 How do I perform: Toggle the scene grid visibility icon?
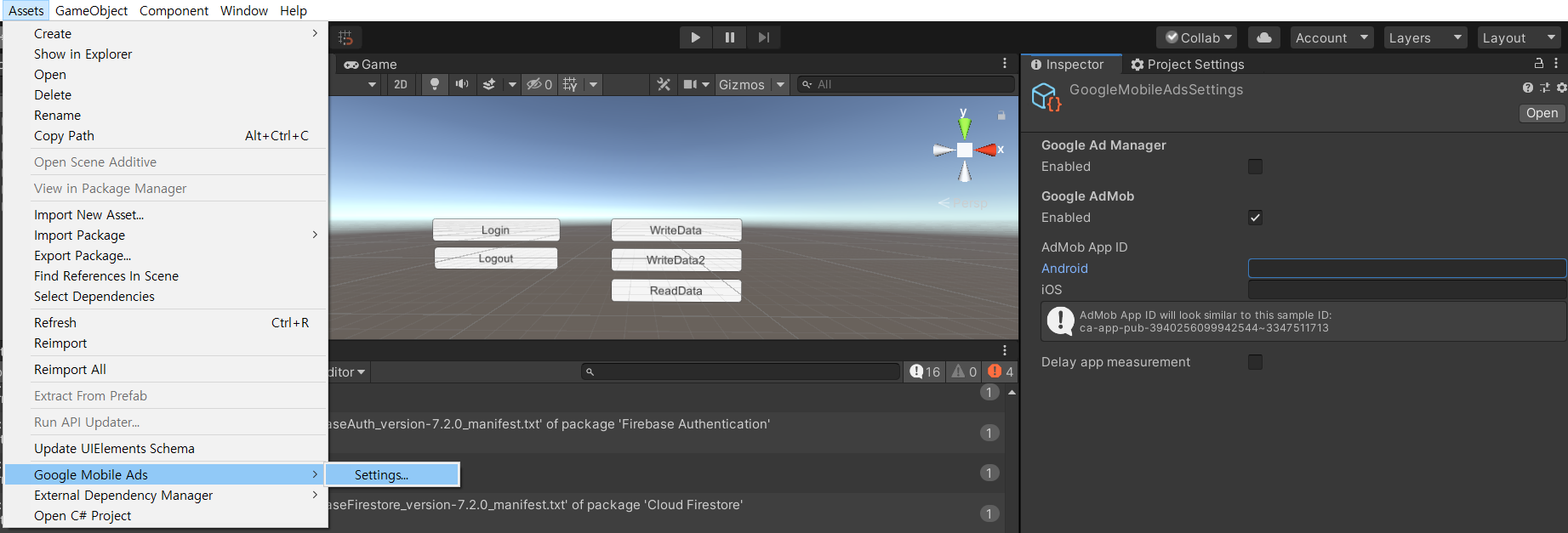click(570, 84)
